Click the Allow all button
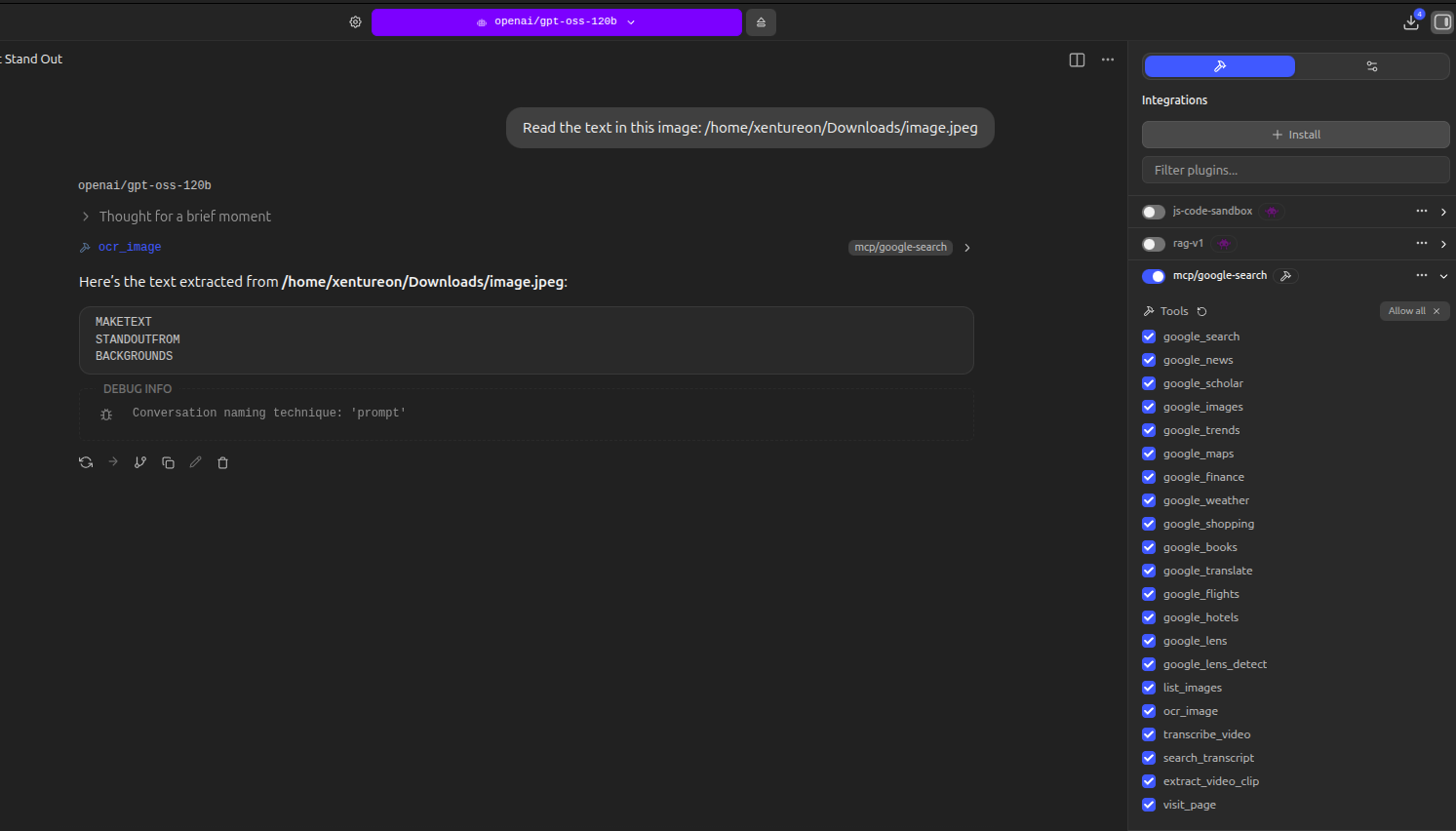Screen dimensions: 1456x831 (1414, 311)
